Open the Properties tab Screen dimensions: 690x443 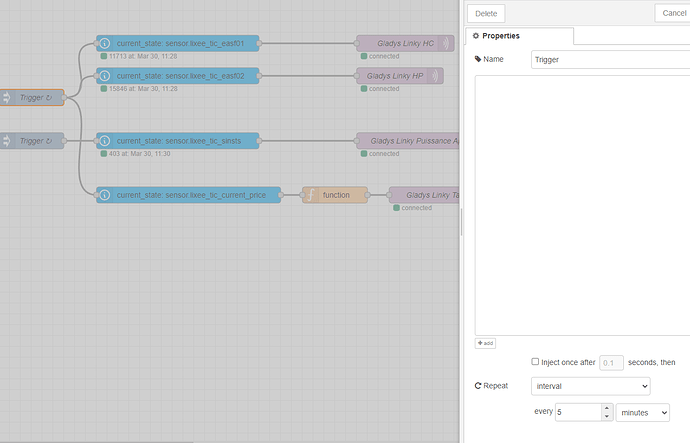pos(520,36)
